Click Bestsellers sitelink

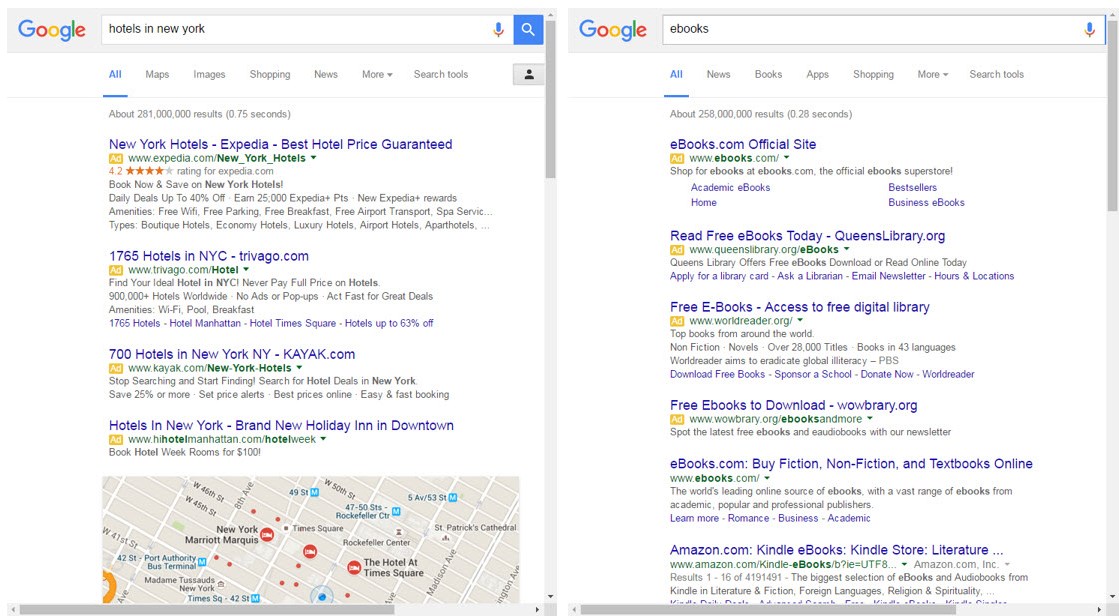pos(912,188)
